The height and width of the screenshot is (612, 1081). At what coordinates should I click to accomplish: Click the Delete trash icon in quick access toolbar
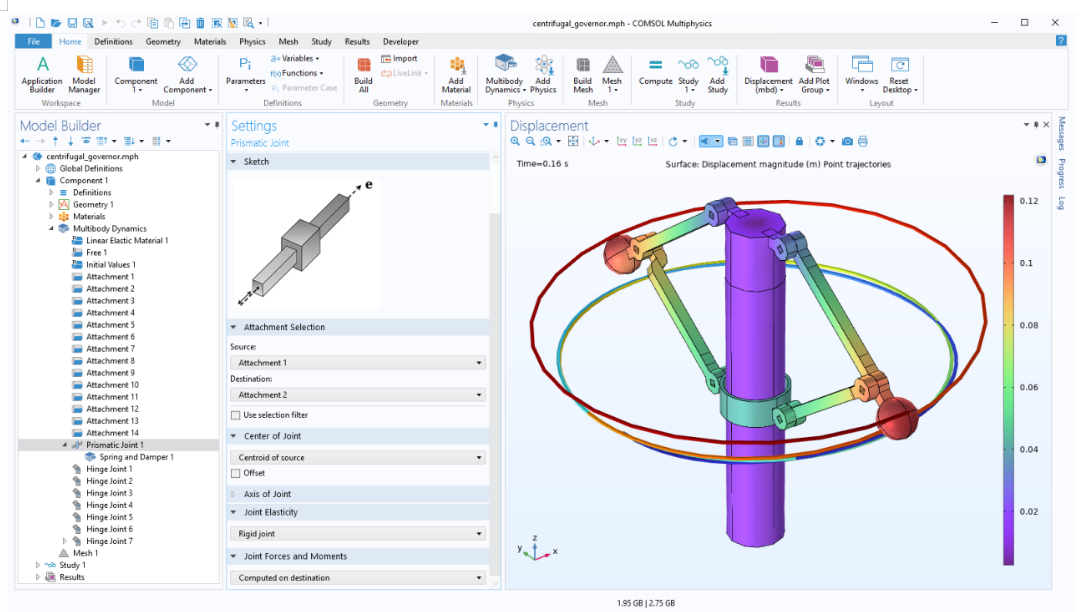(200, 23)
